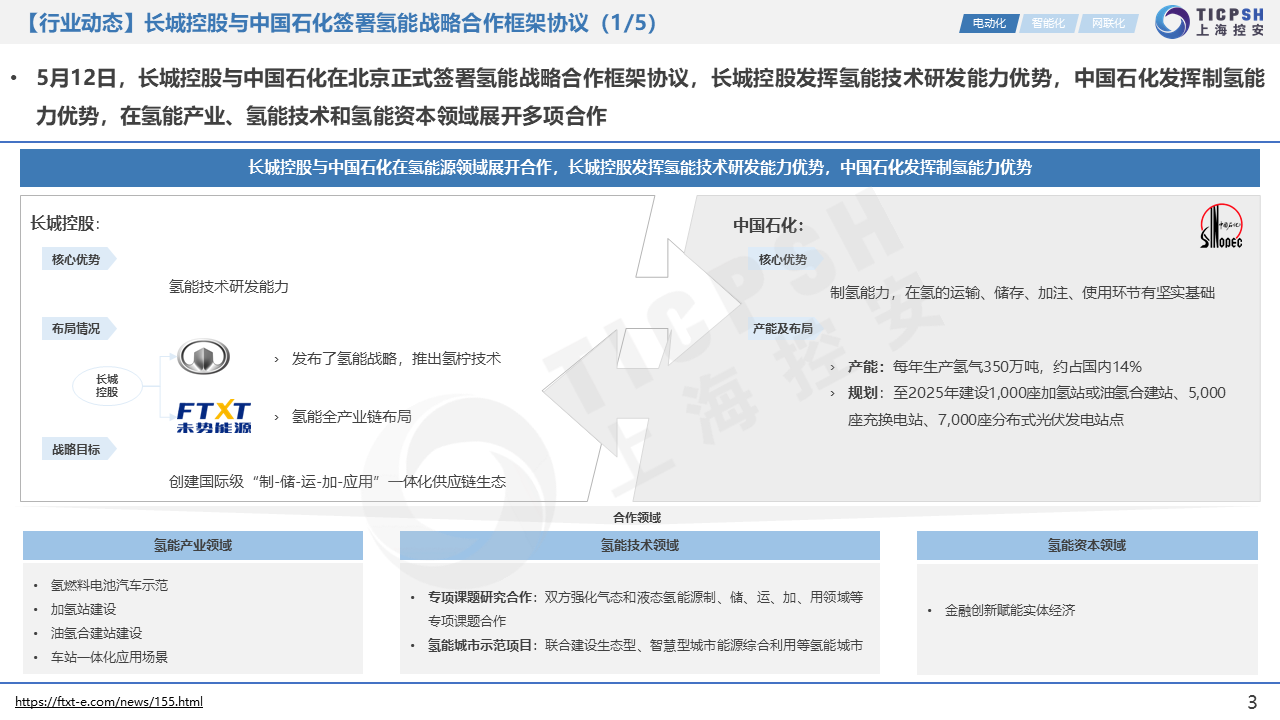Select the 战略目标 tag

[76, 450]
